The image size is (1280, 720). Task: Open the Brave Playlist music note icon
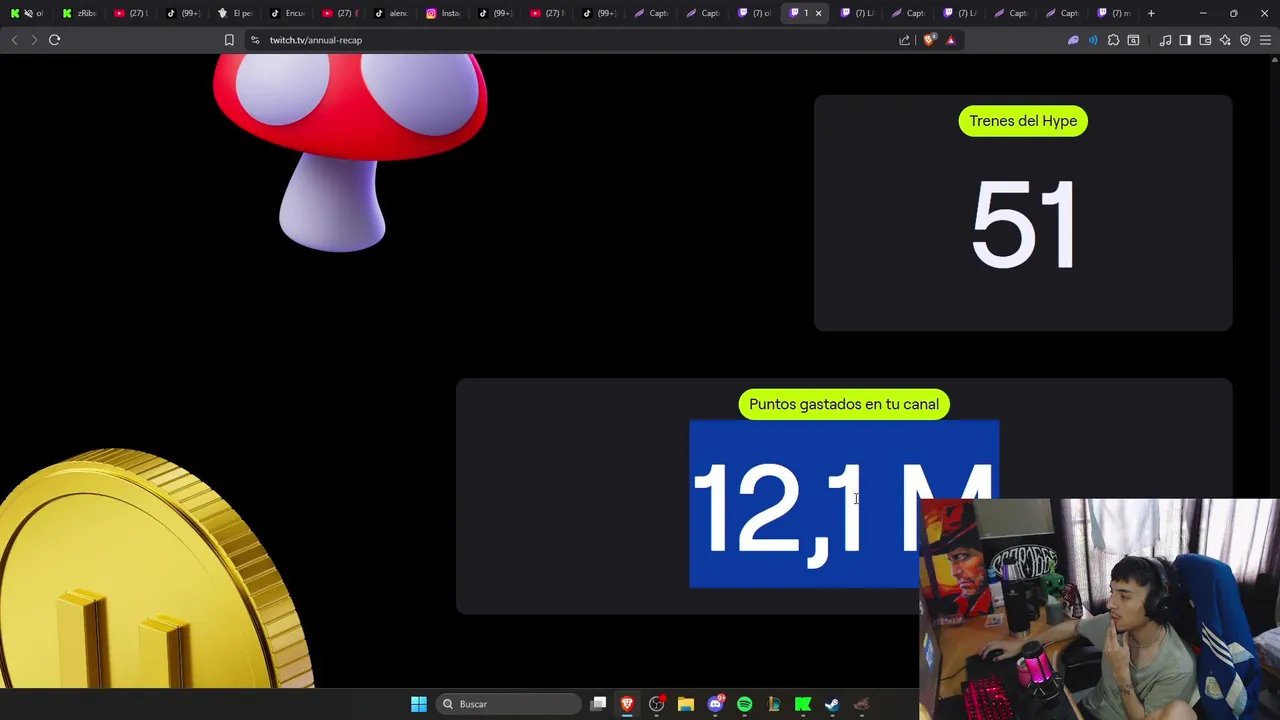pyautogui.click(x=1165, y=40)
